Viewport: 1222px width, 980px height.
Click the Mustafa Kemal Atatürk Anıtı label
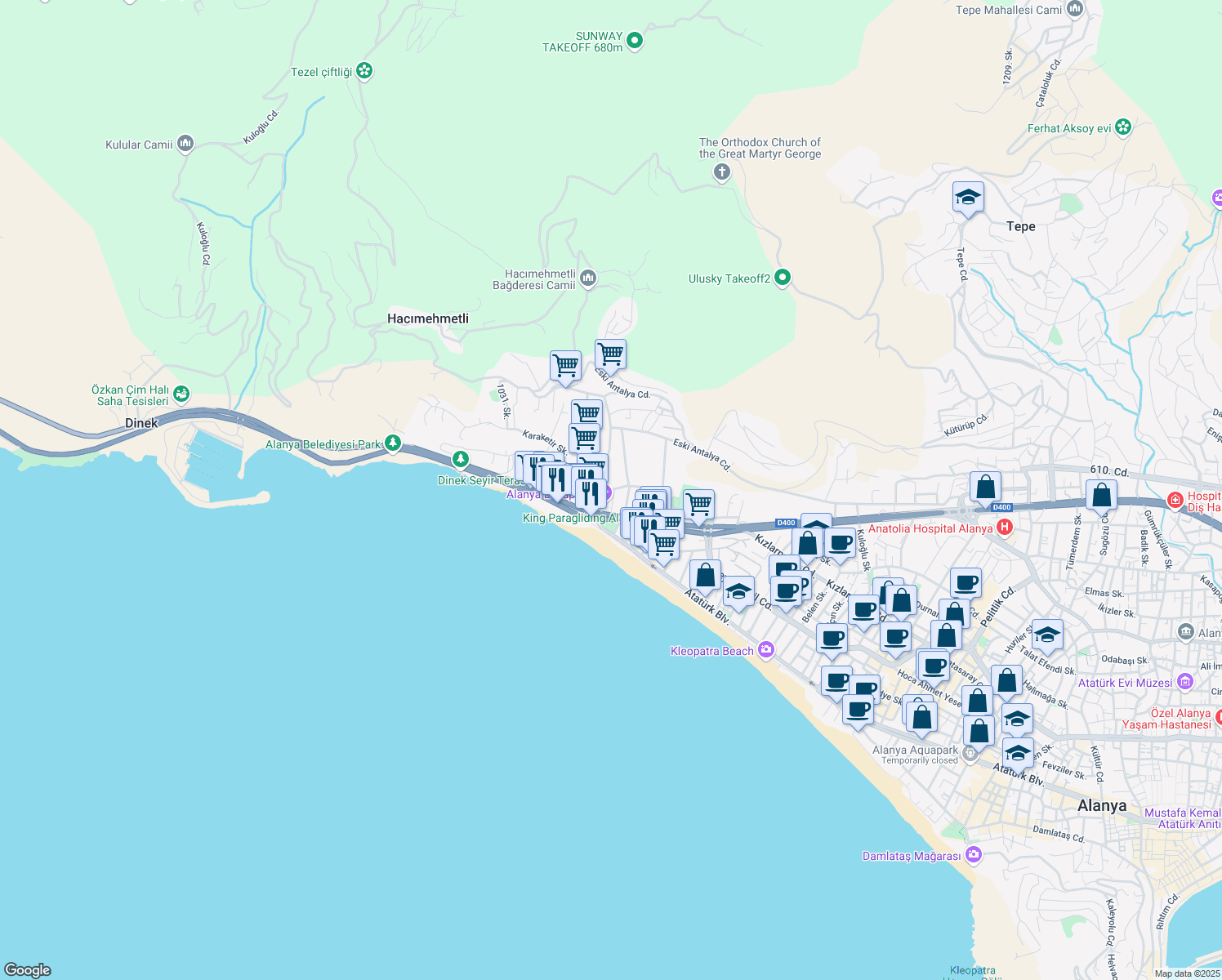1183,818
